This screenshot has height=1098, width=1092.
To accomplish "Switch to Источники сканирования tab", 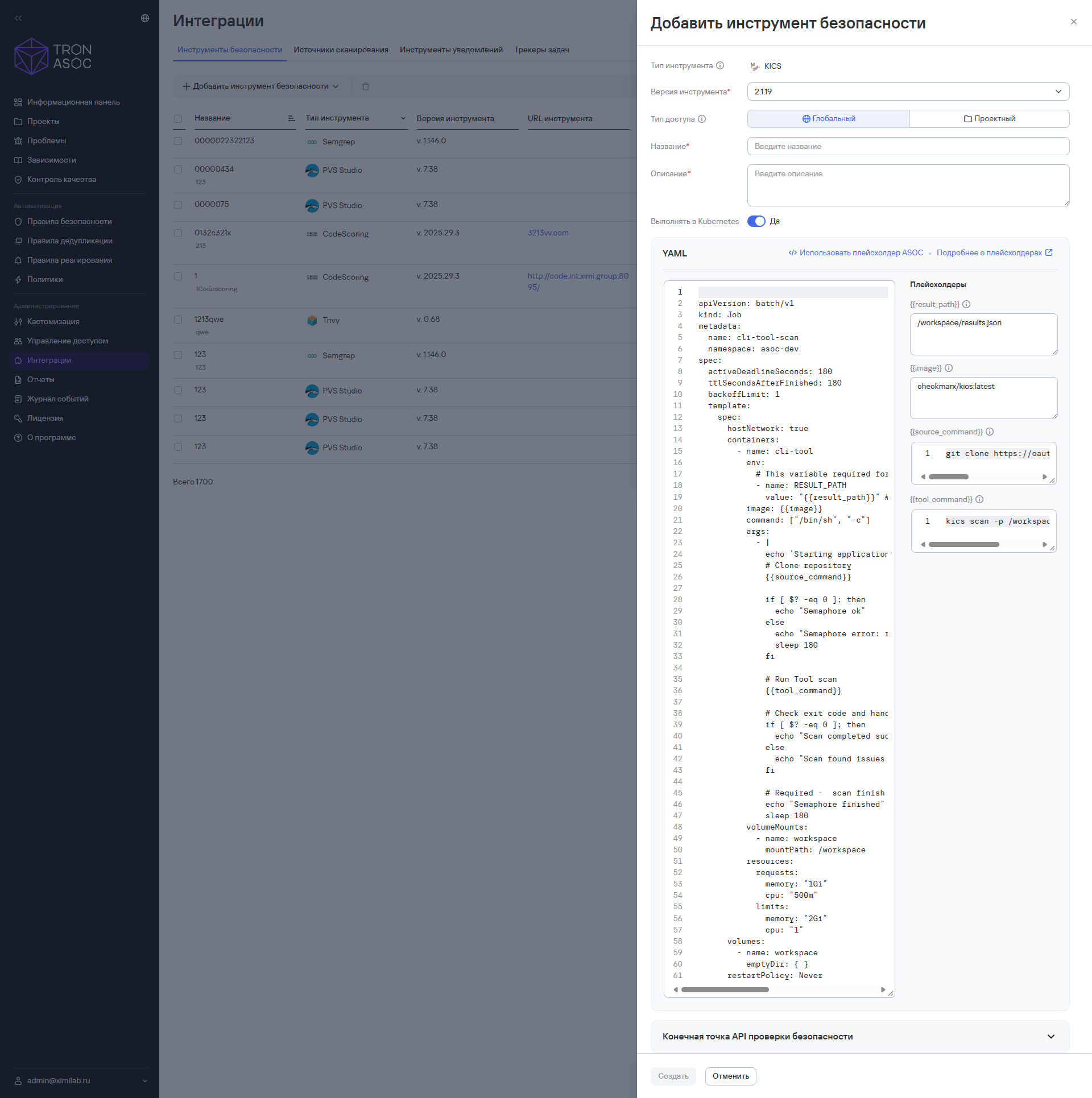I will coord(341,50).
